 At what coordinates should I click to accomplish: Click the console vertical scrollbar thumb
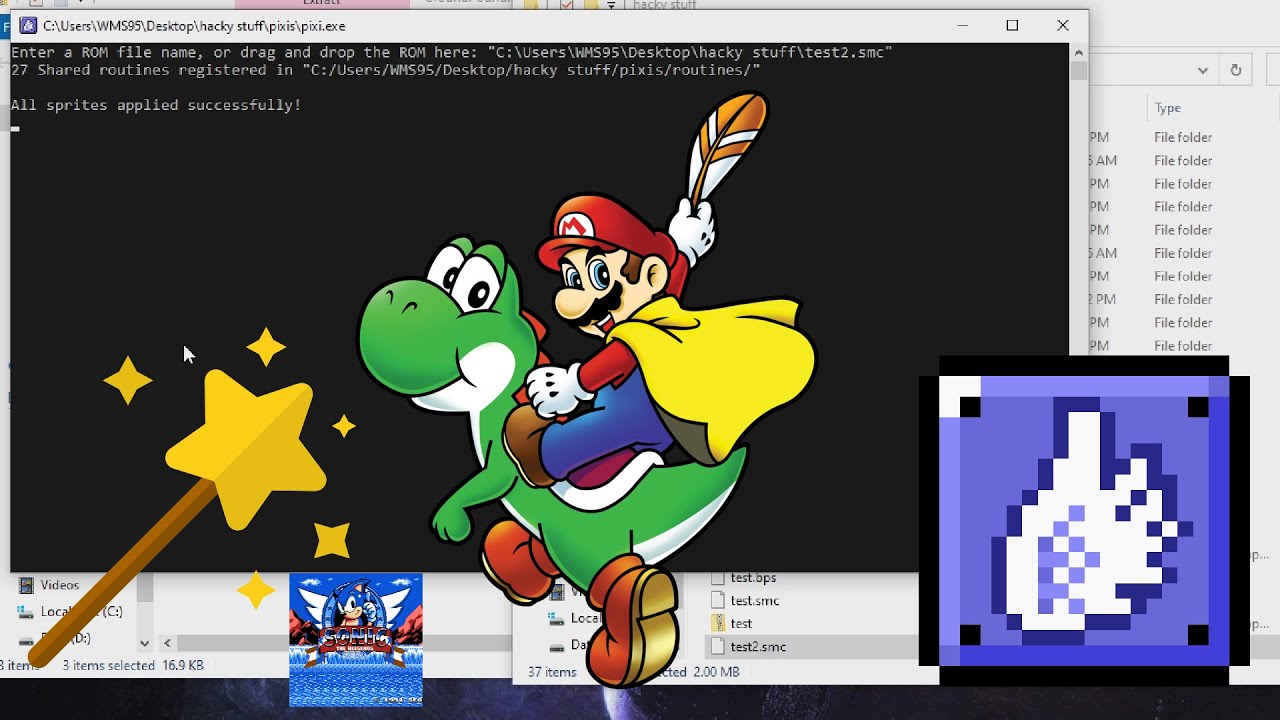click(x=1078, y=71)
